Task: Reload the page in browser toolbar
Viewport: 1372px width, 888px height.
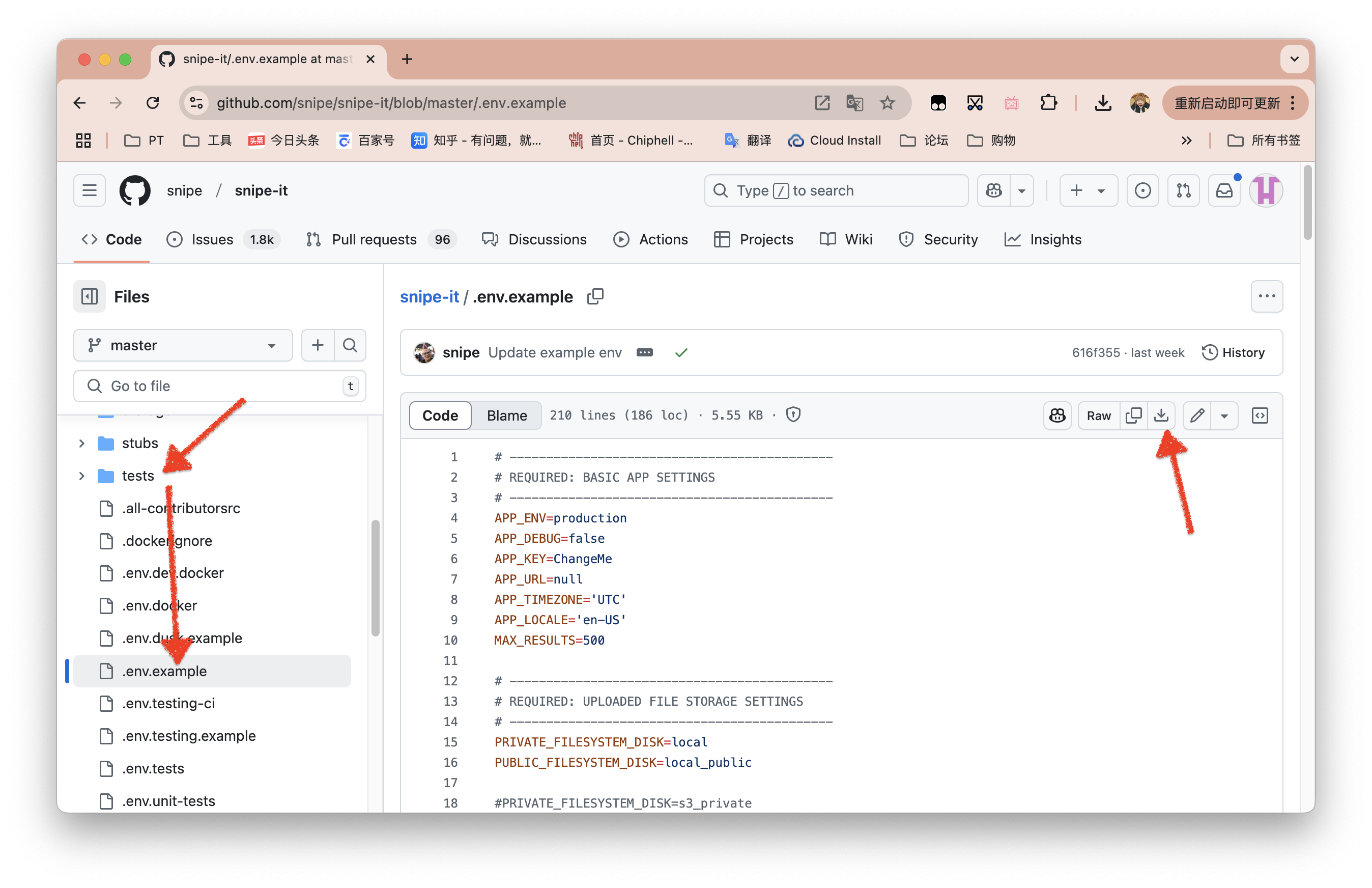Action: 153,103
